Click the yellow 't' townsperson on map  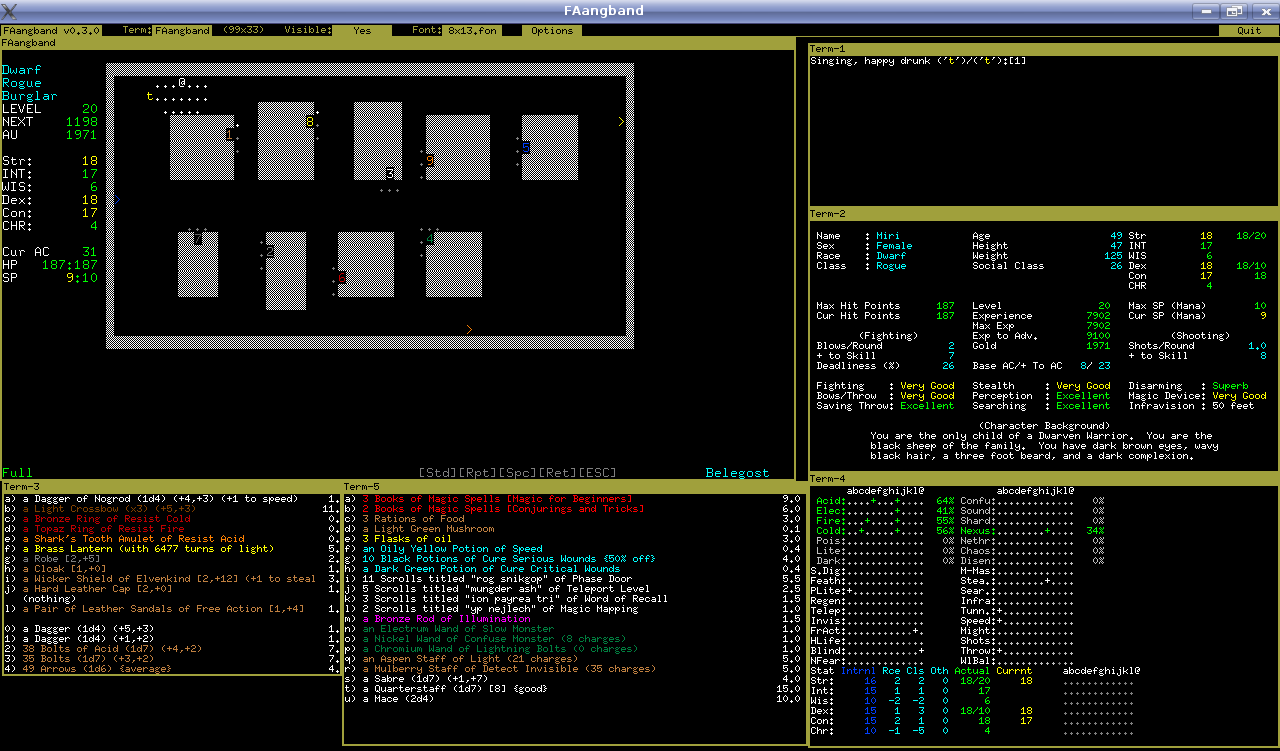[150, 97]
